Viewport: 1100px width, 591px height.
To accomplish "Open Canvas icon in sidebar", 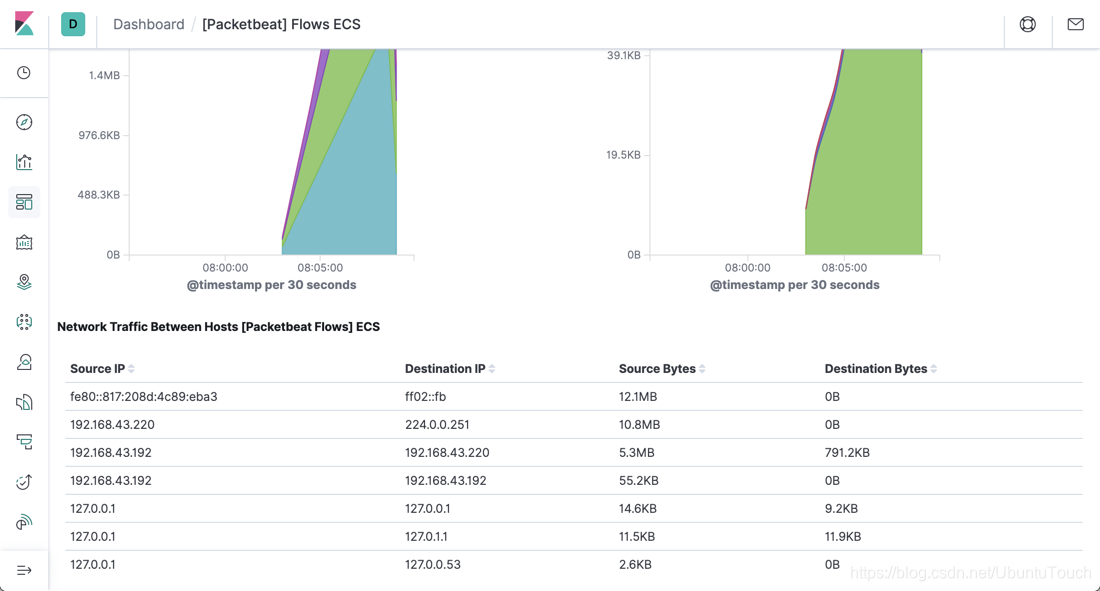I will [x=24, y=242].
